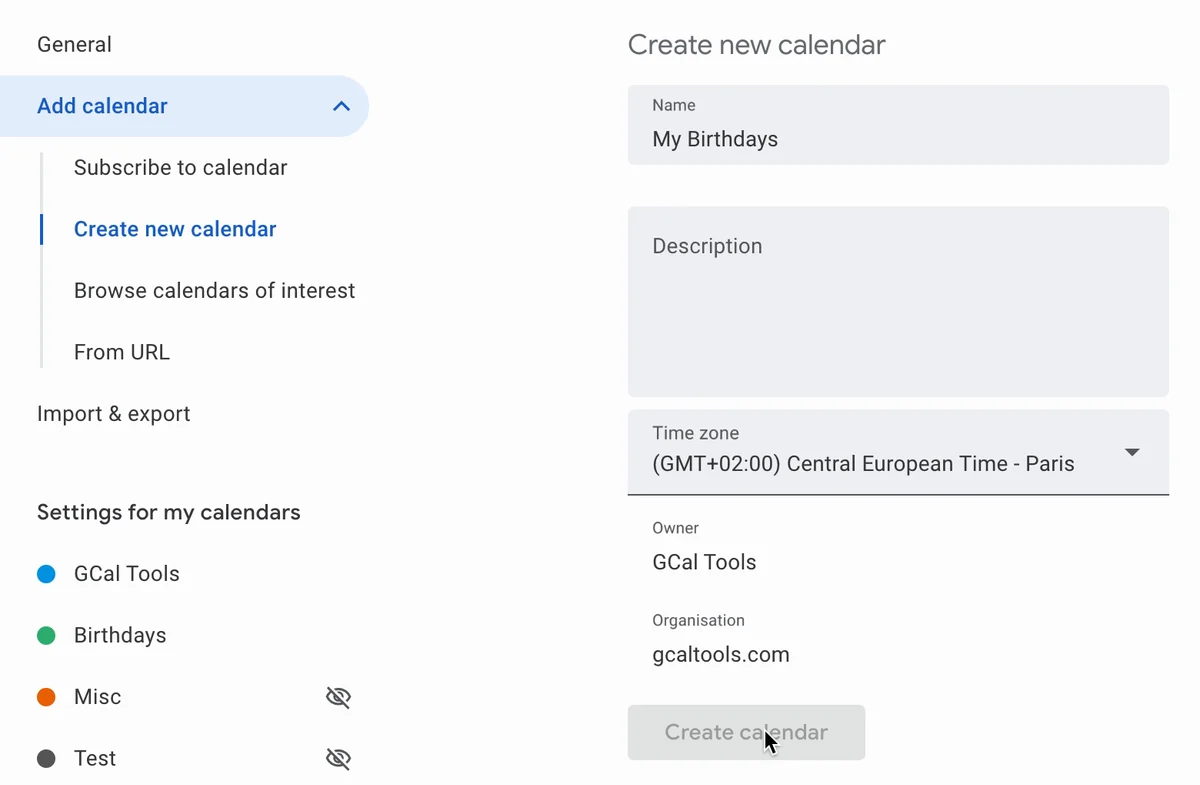Toggle visibility eye icon for Misc calendar
This screenshot has width=1200, height=785.
(339, 697)
